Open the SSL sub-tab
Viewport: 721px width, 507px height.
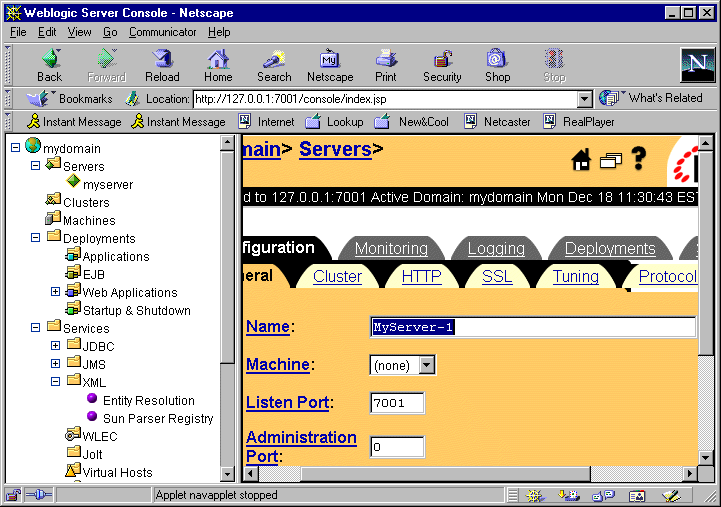click(497, 276)
